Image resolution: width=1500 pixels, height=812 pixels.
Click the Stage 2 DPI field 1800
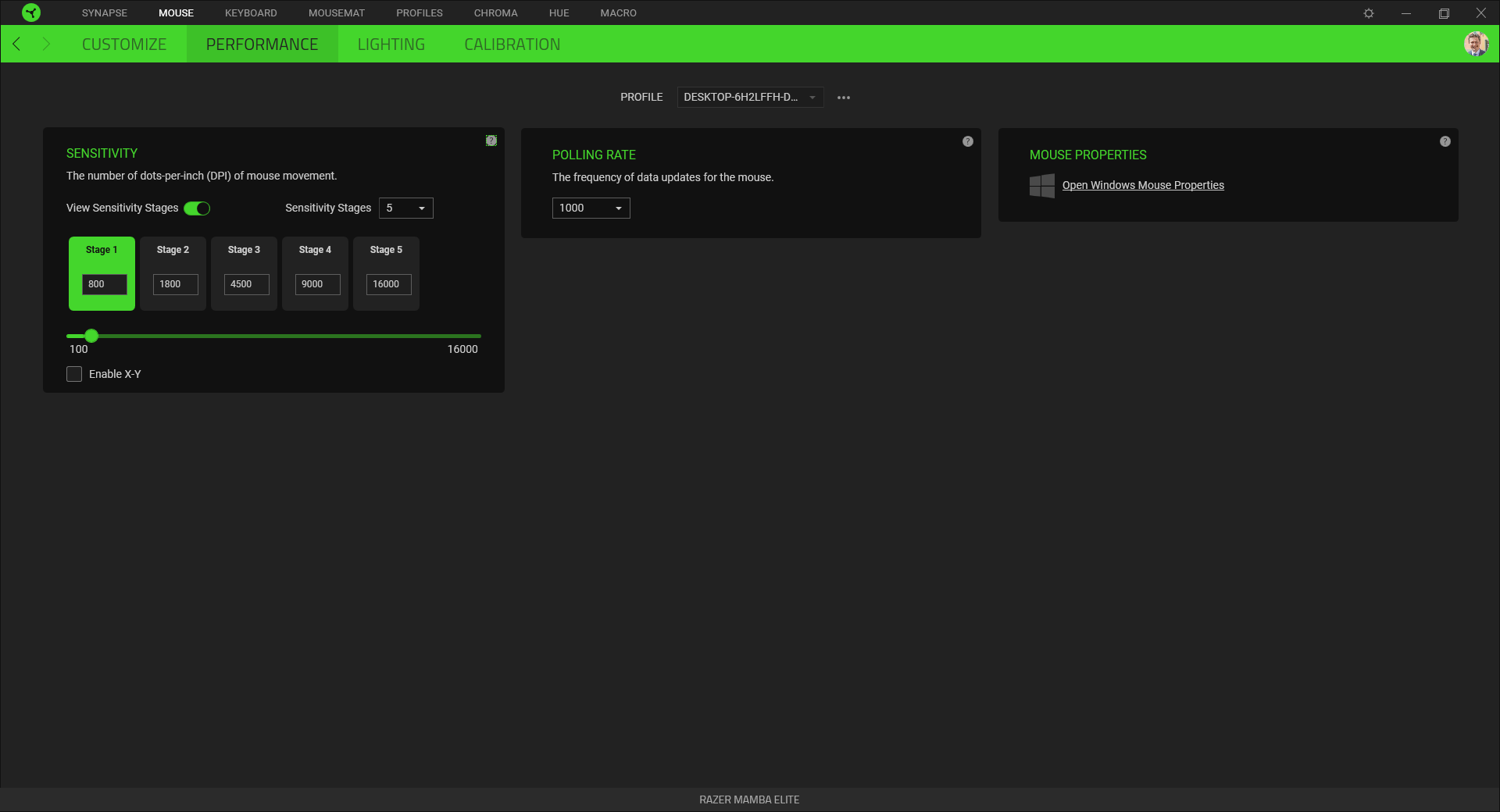tap(176, 284)
